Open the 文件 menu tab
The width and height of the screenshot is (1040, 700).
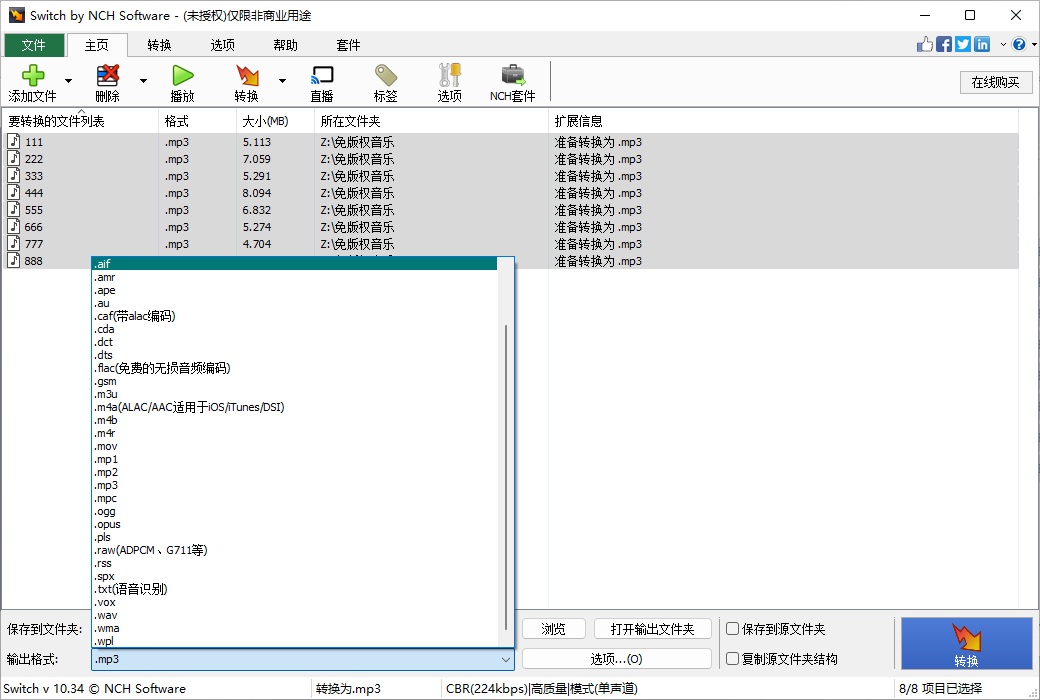pos(34,45)
